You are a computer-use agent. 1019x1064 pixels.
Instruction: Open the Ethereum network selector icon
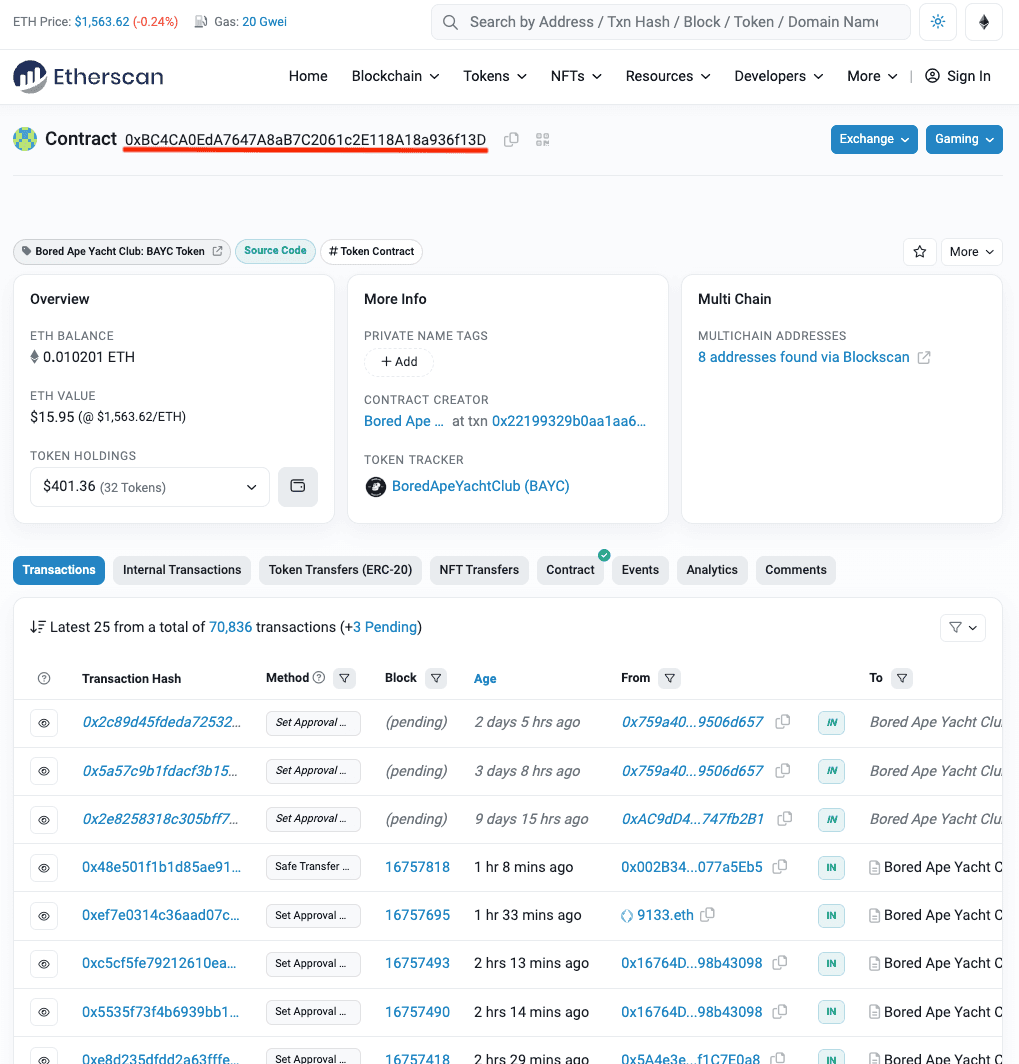(x=984, y=22)
